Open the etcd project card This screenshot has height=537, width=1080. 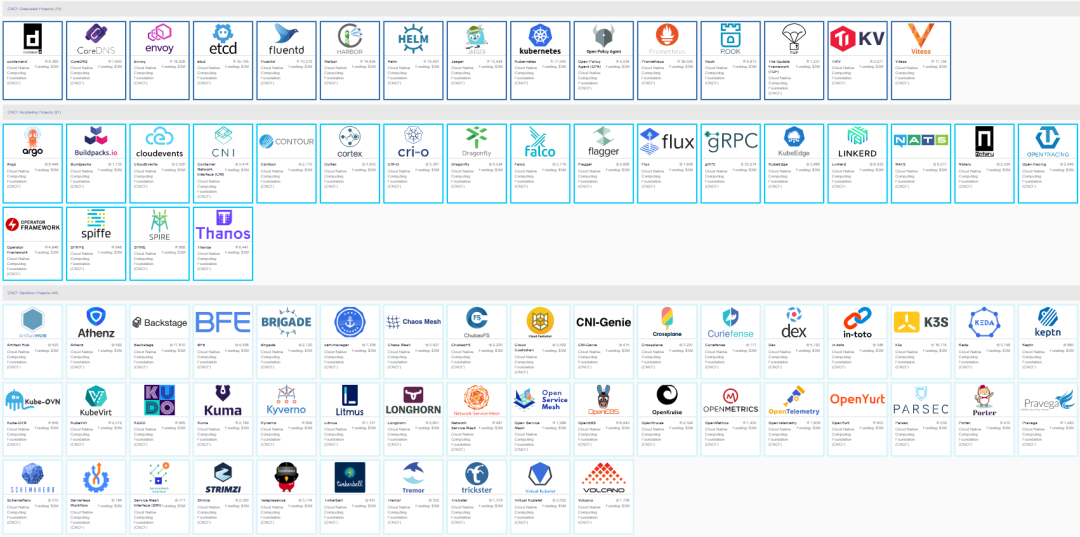pyautogui.click(x=223, y=61)
